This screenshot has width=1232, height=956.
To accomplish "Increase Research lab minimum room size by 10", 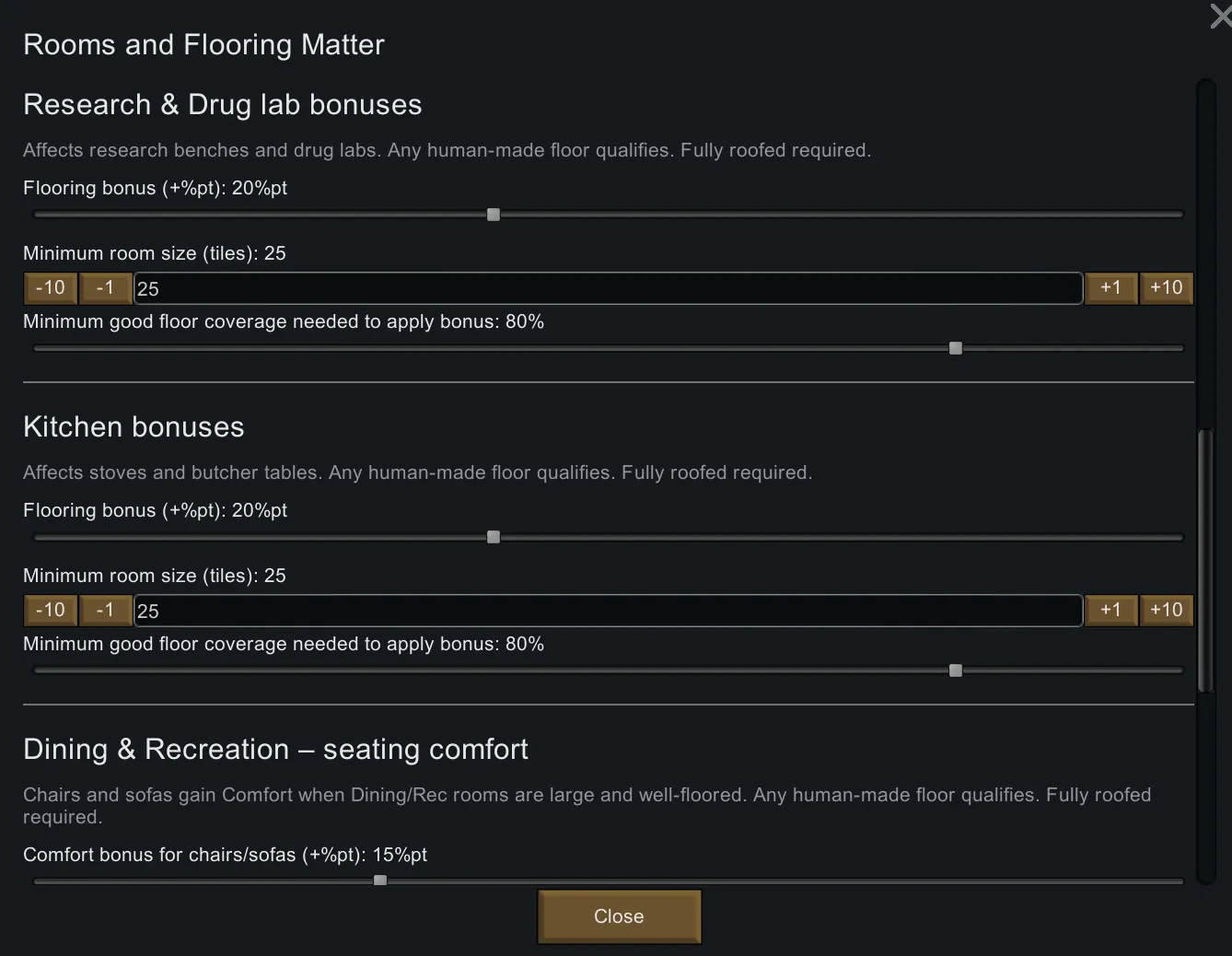I will (x=1166, y=288).
